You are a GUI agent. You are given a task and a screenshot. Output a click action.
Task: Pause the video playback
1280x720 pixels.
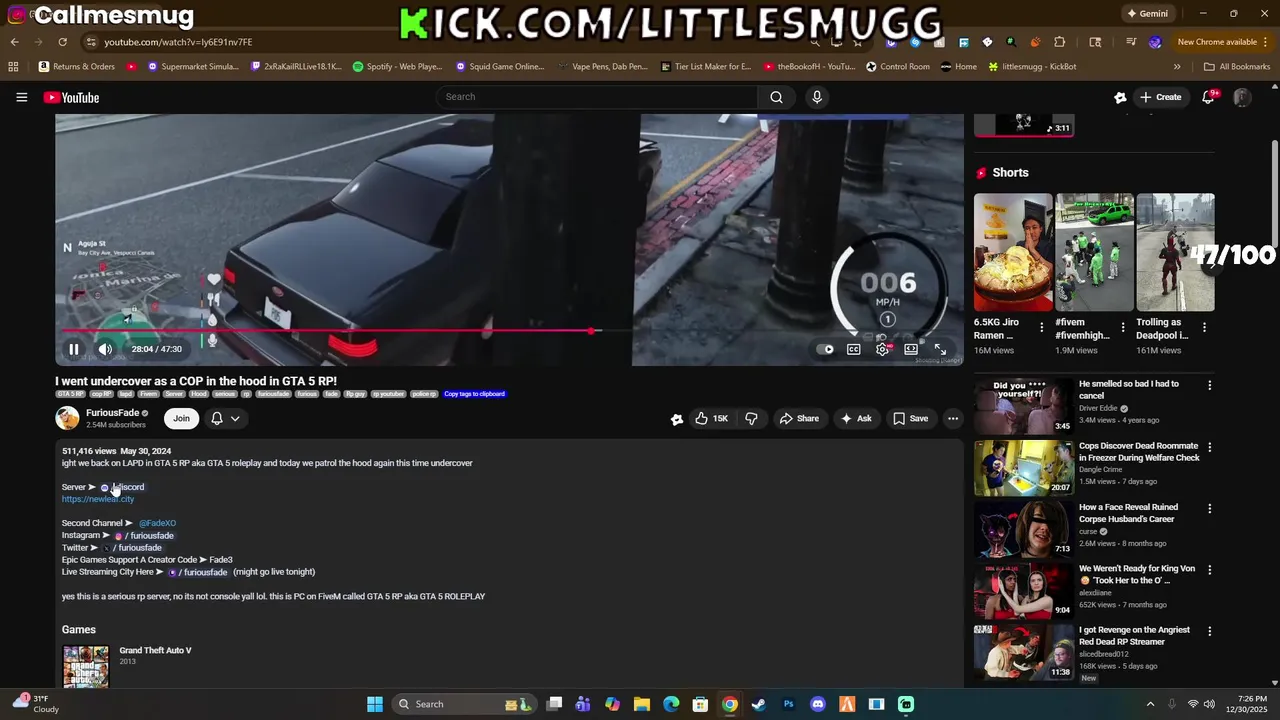coord(73,349)
